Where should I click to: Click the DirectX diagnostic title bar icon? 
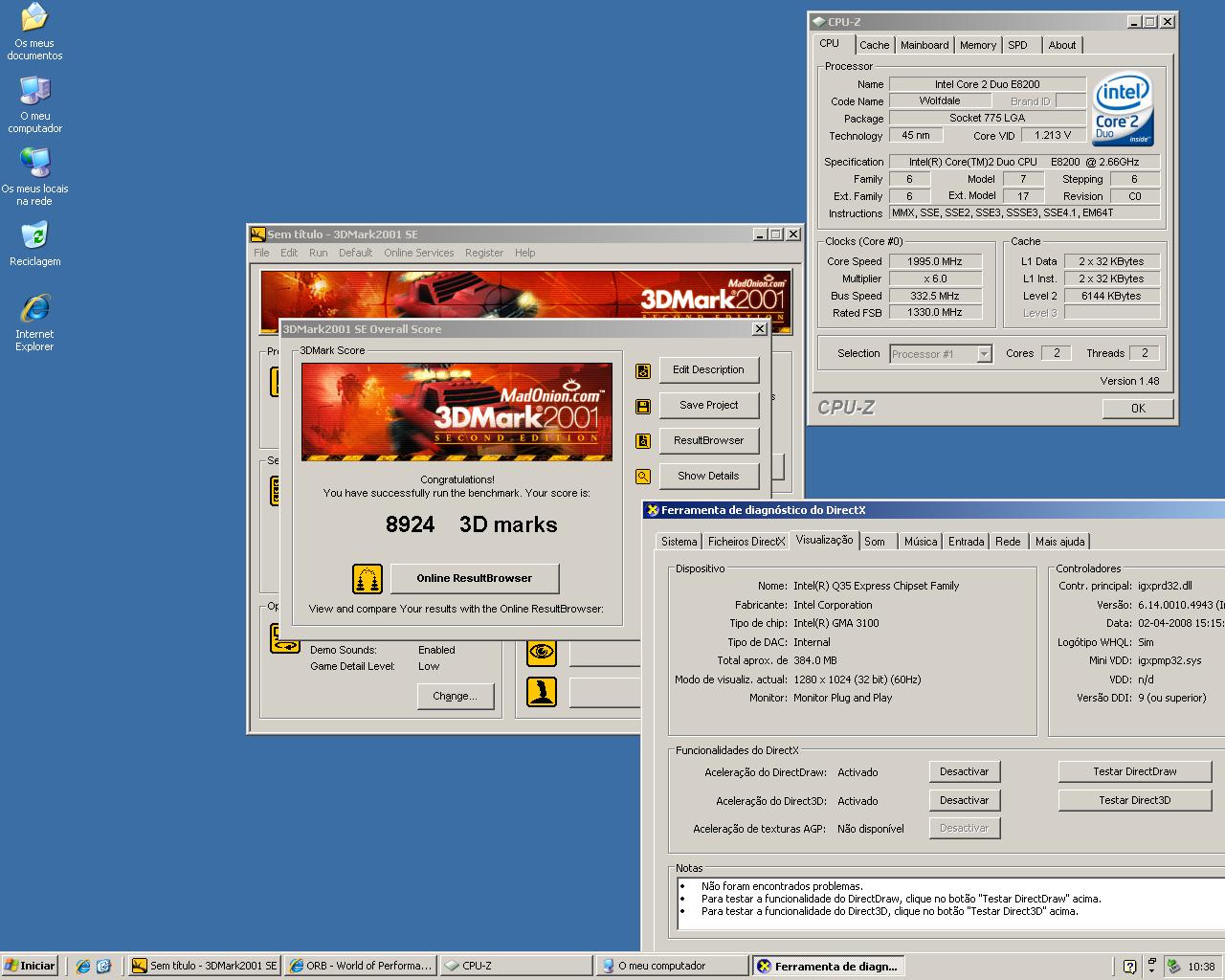(653, 511)
